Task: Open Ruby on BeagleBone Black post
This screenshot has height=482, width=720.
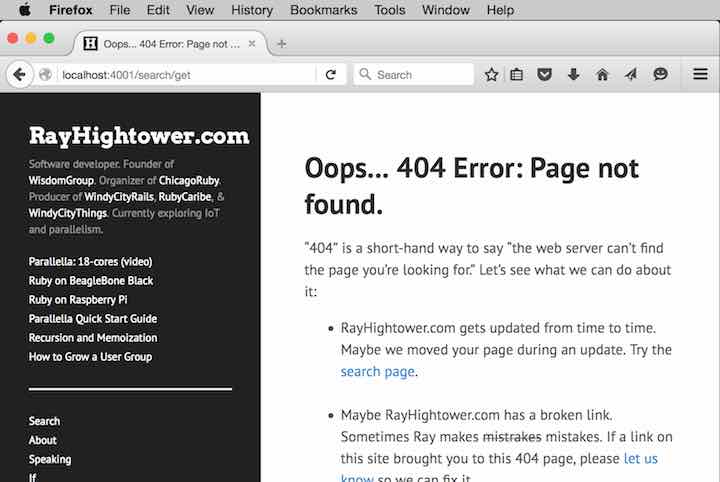Action: [x=91, y=280]
